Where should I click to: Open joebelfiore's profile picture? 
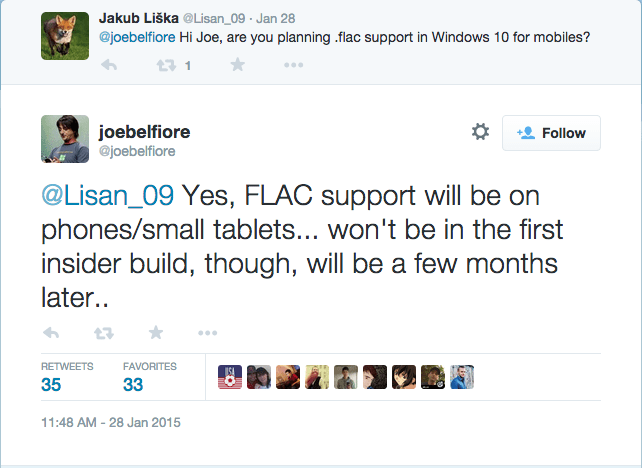(x=65, y=139)
